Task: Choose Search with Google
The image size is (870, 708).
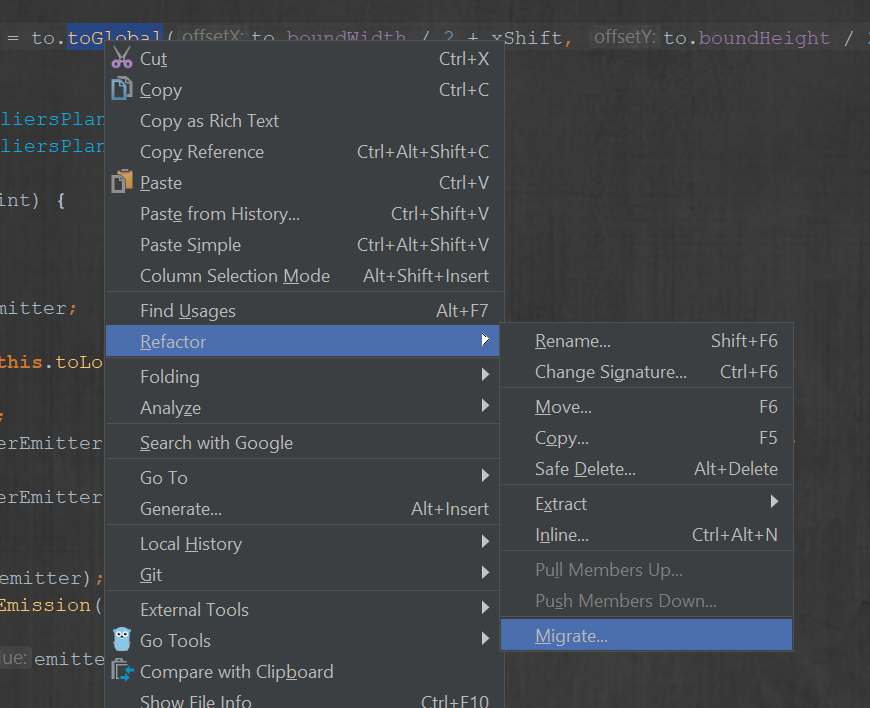Action: pyautogui.click(x=216, y=443)
